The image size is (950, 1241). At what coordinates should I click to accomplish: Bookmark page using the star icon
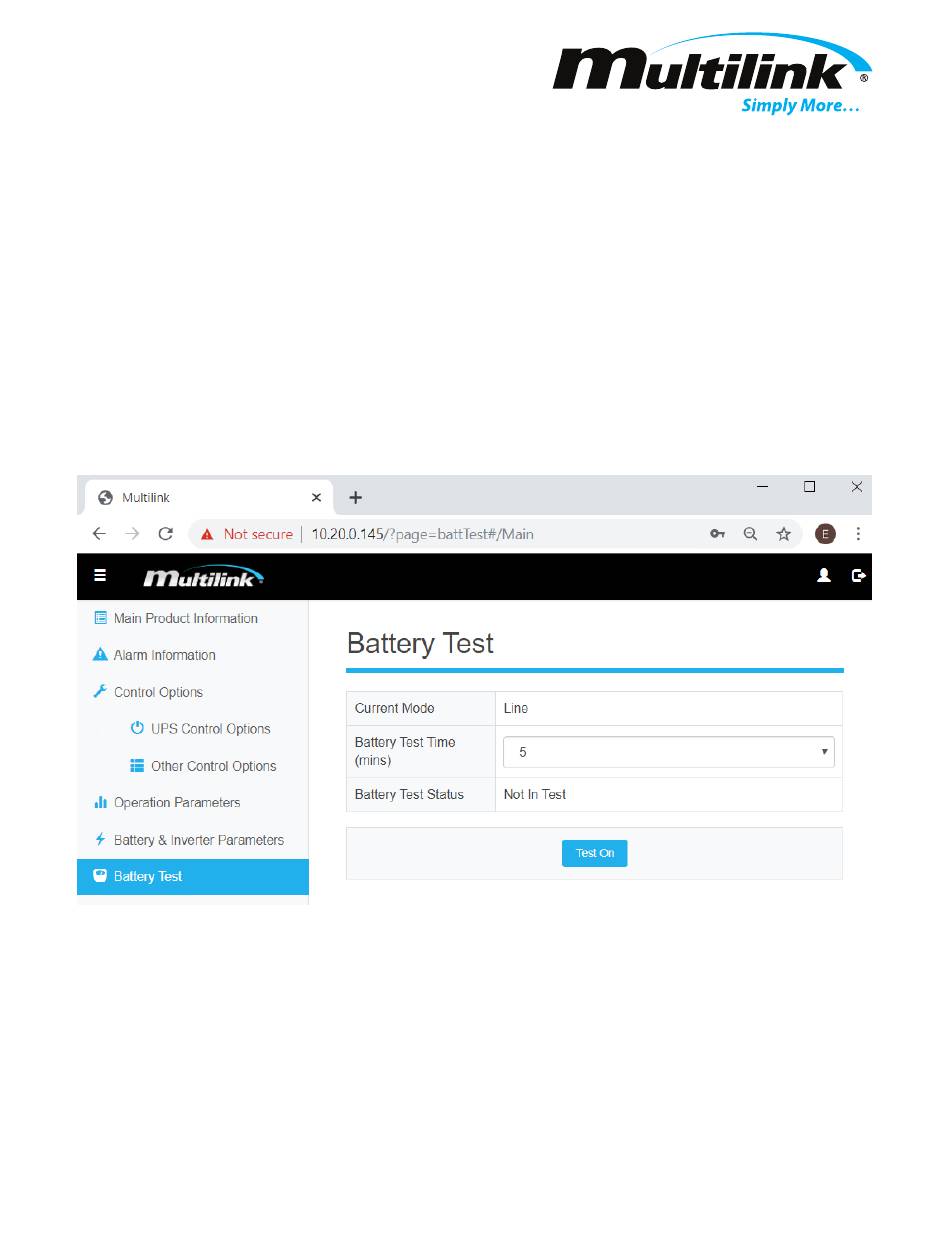click(x=784, y=534)
